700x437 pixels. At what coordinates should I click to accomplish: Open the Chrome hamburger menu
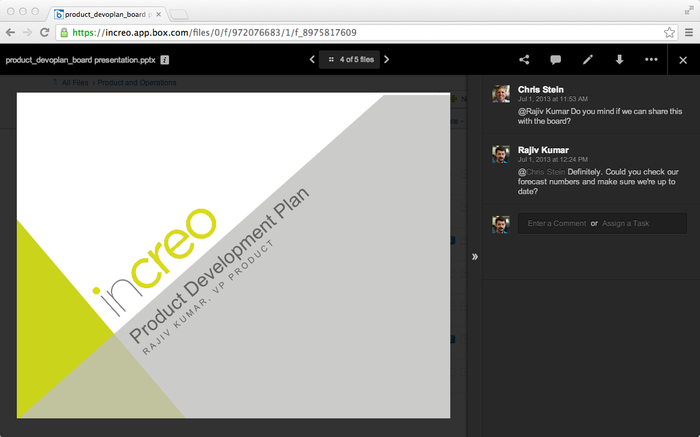[689, 32]
